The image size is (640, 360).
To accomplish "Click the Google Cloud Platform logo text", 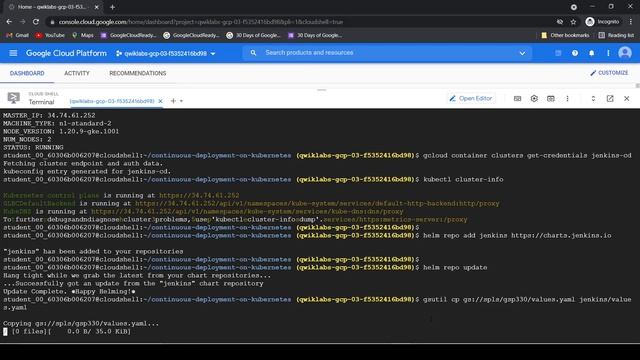I will [x=66, y=53].
